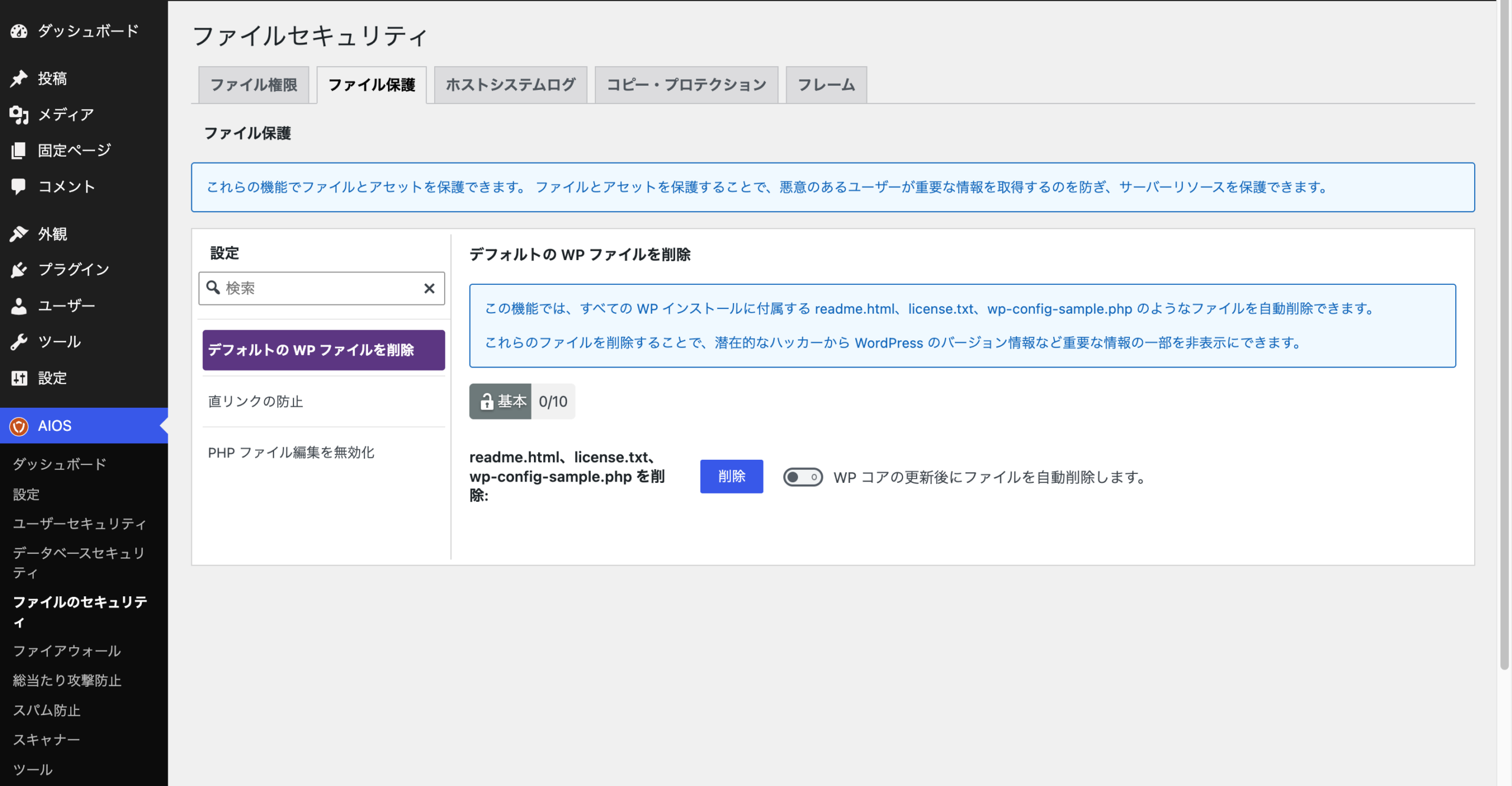
Task: Open the AIOS menu item
Action: 84,426
